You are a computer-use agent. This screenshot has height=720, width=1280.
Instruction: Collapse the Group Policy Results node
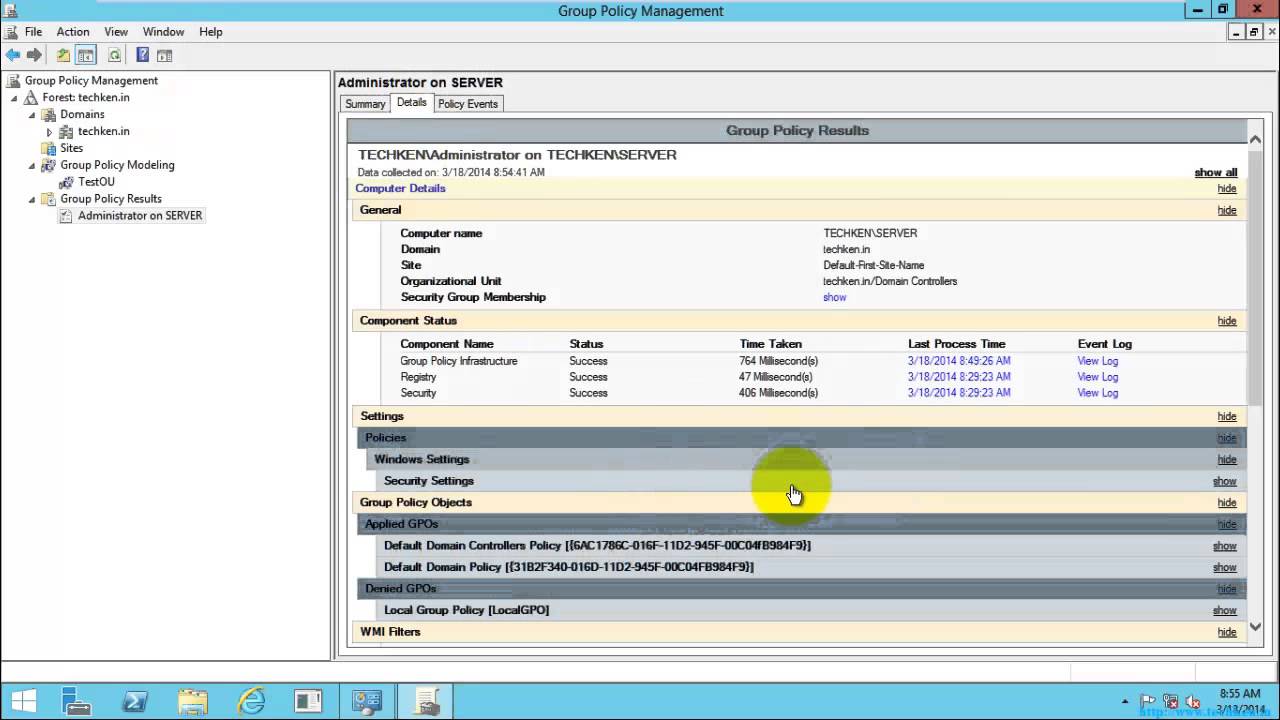[32, 199]
